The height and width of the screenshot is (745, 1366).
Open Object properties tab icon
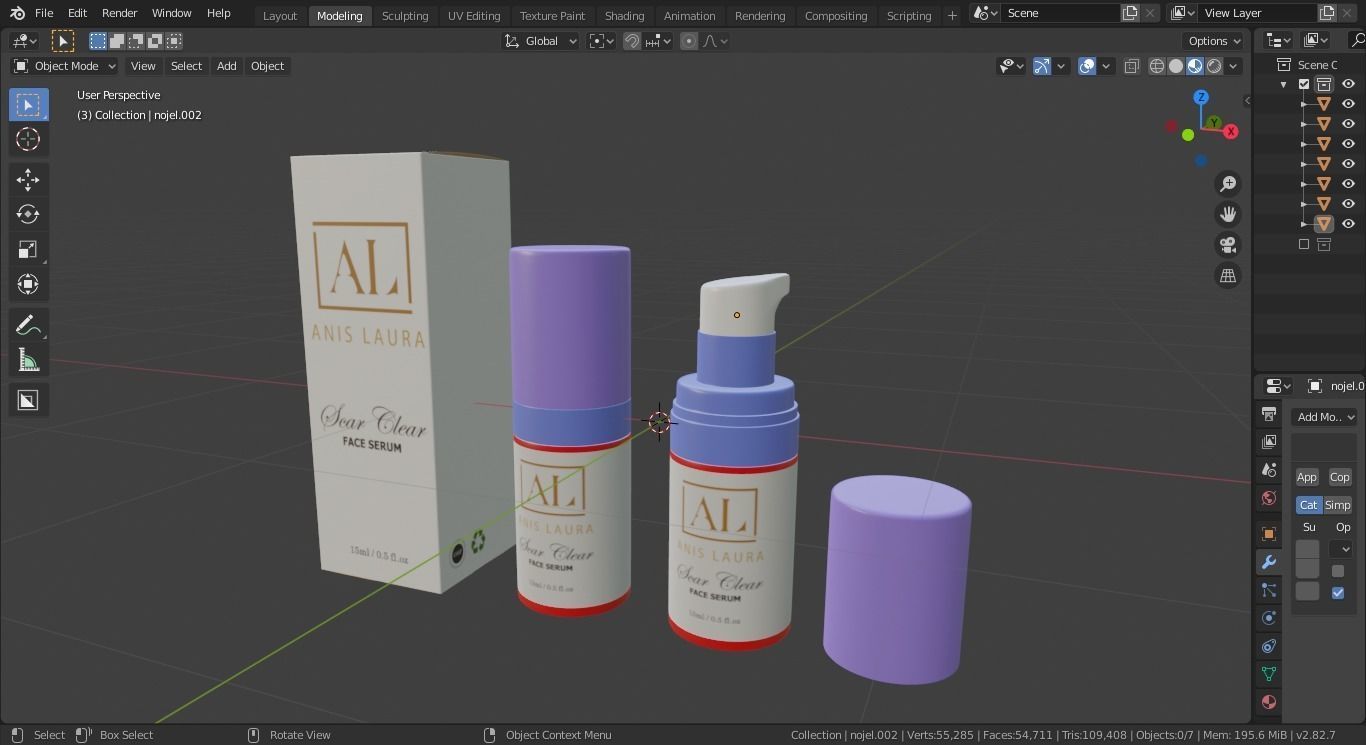[x=1269, y=534]
